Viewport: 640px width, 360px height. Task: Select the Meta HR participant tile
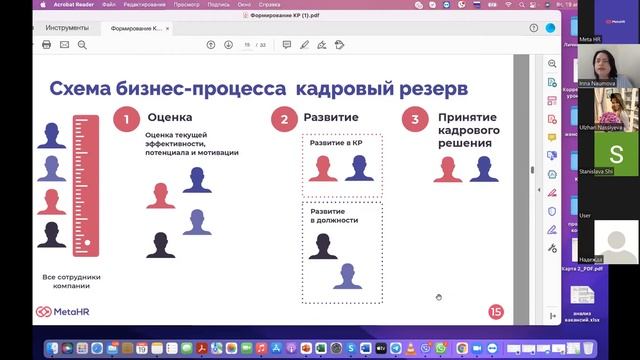tap(609, 21)
